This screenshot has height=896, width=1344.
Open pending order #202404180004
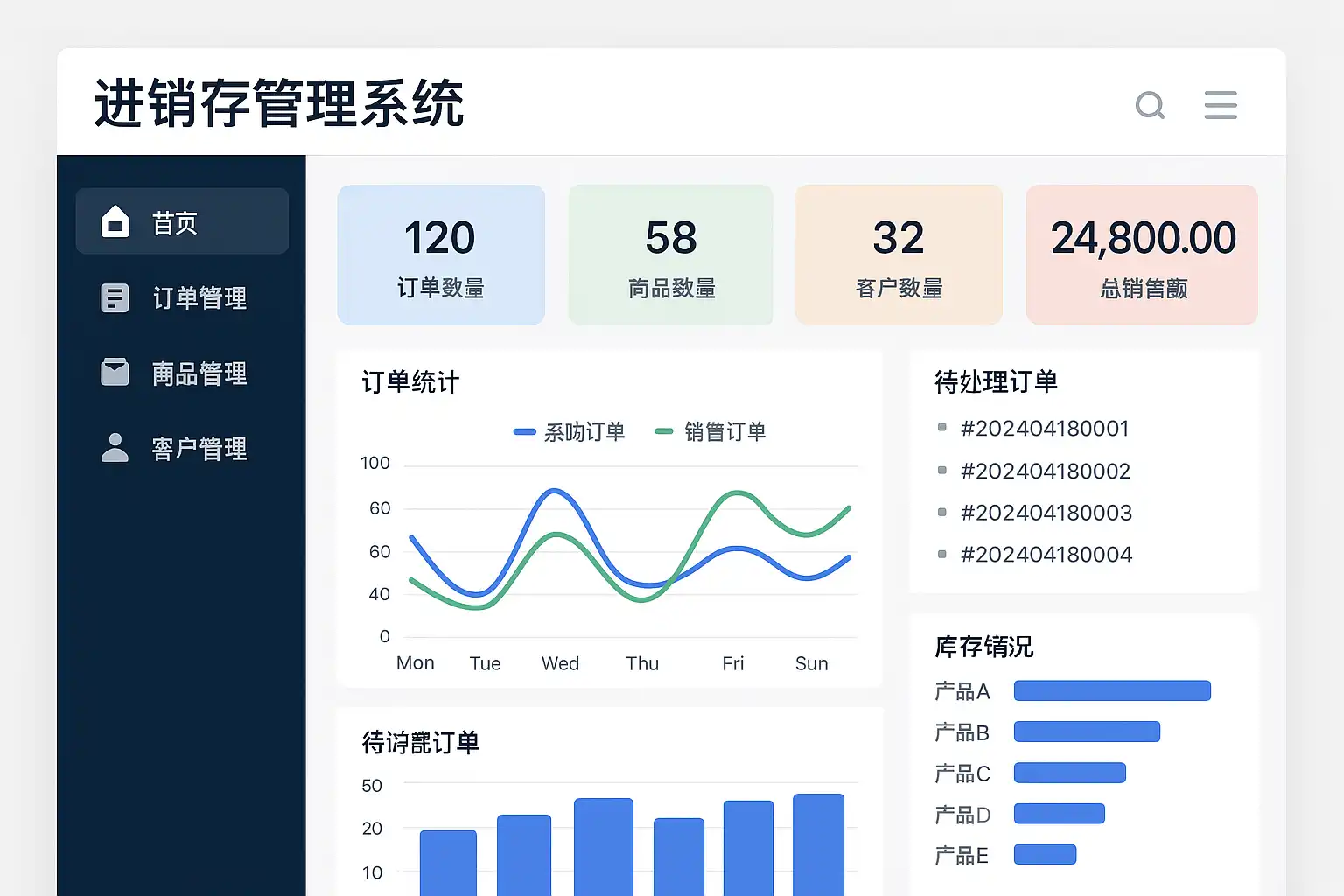coord(1046,555)
